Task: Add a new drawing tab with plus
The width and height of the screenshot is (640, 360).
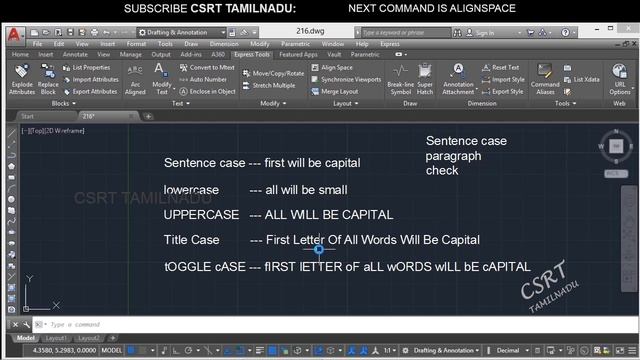Action: click(x=148, y=116)
